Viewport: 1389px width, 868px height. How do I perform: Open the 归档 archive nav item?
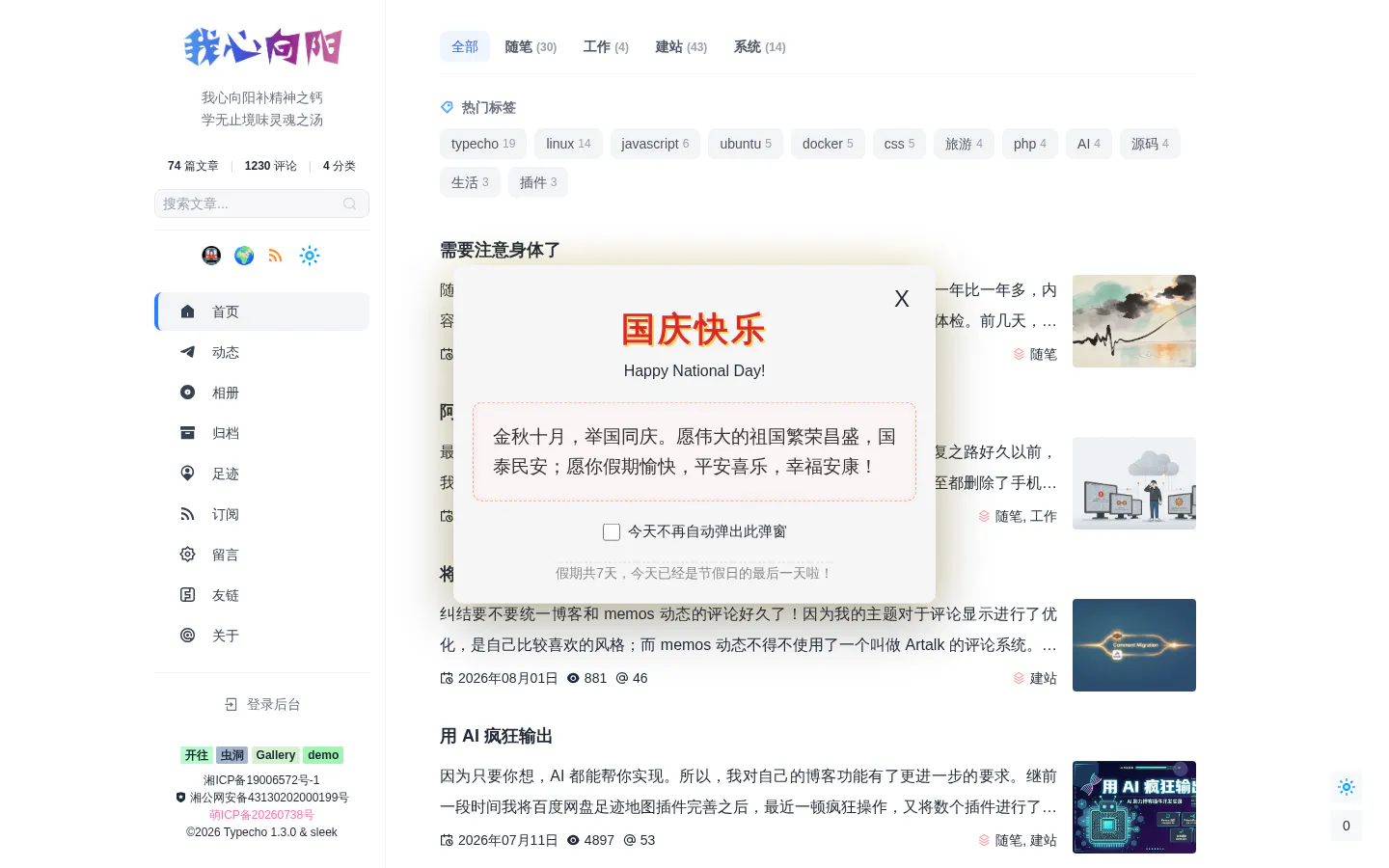pos(262,433)
